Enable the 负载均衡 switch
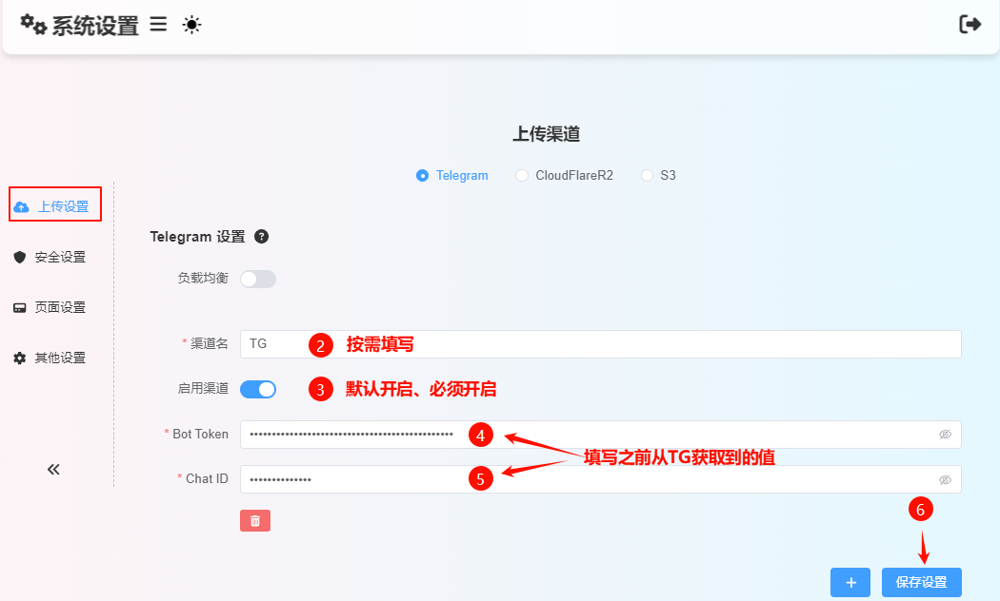 257,279
